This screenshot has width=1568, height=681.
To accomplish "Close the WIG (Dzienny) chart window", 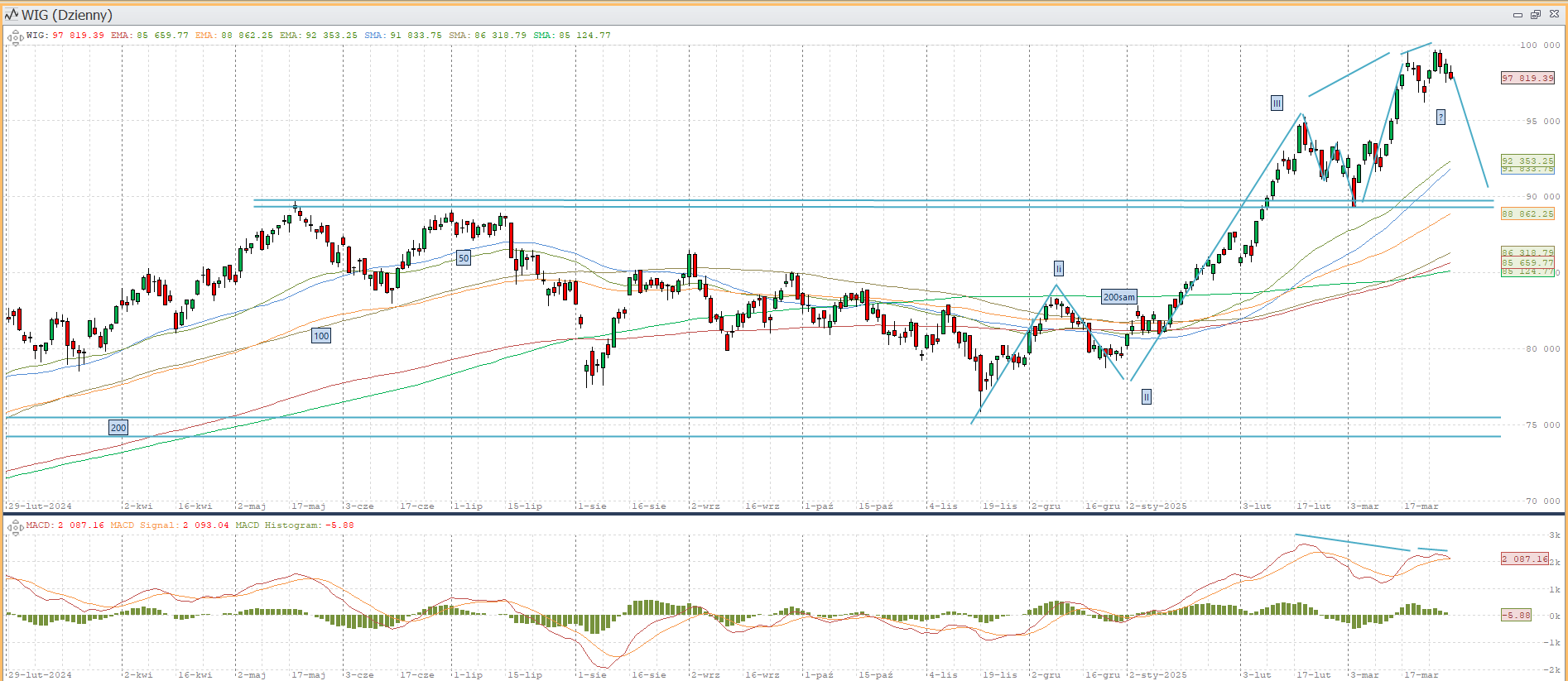I will 1554,15.
